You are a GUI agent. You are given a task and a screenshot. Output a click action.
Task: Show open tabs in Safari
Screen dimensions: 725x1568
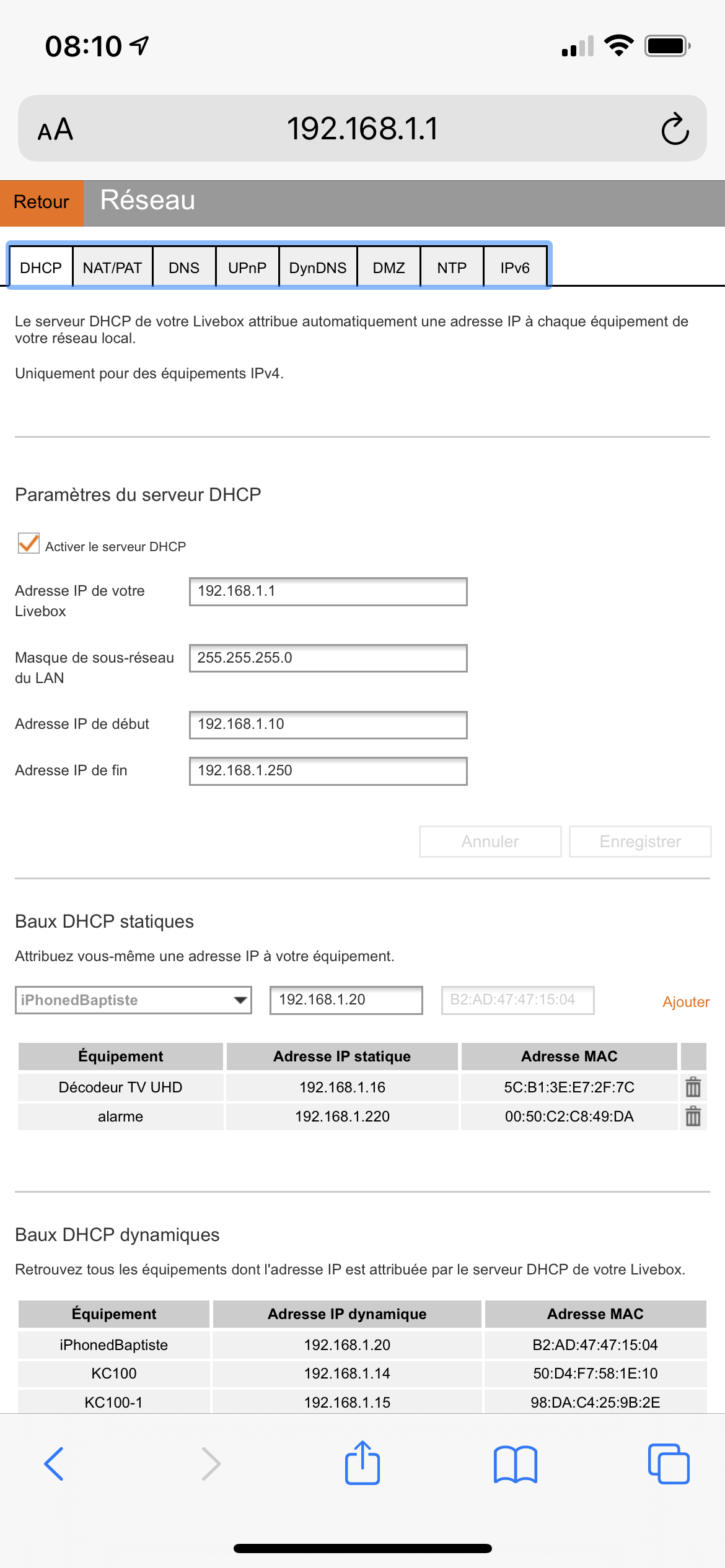[668, 1464]
